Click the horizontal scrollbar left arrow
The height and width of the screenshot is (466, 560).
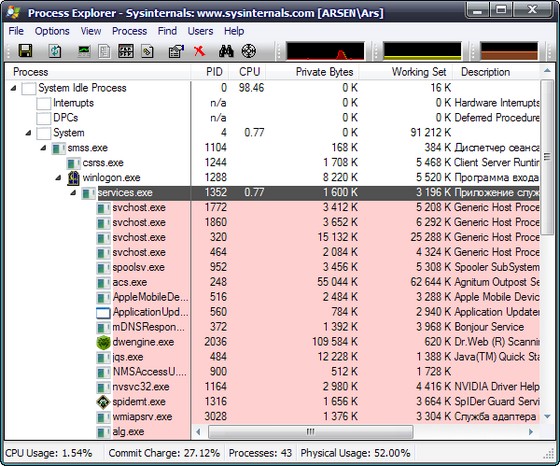tap(199, 432)
